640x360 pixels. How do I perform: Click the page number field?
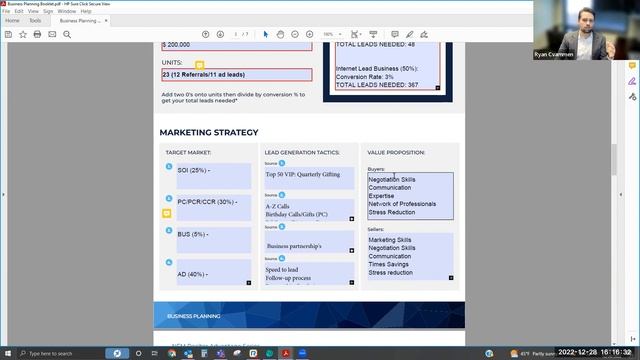[x=236, y=34]
